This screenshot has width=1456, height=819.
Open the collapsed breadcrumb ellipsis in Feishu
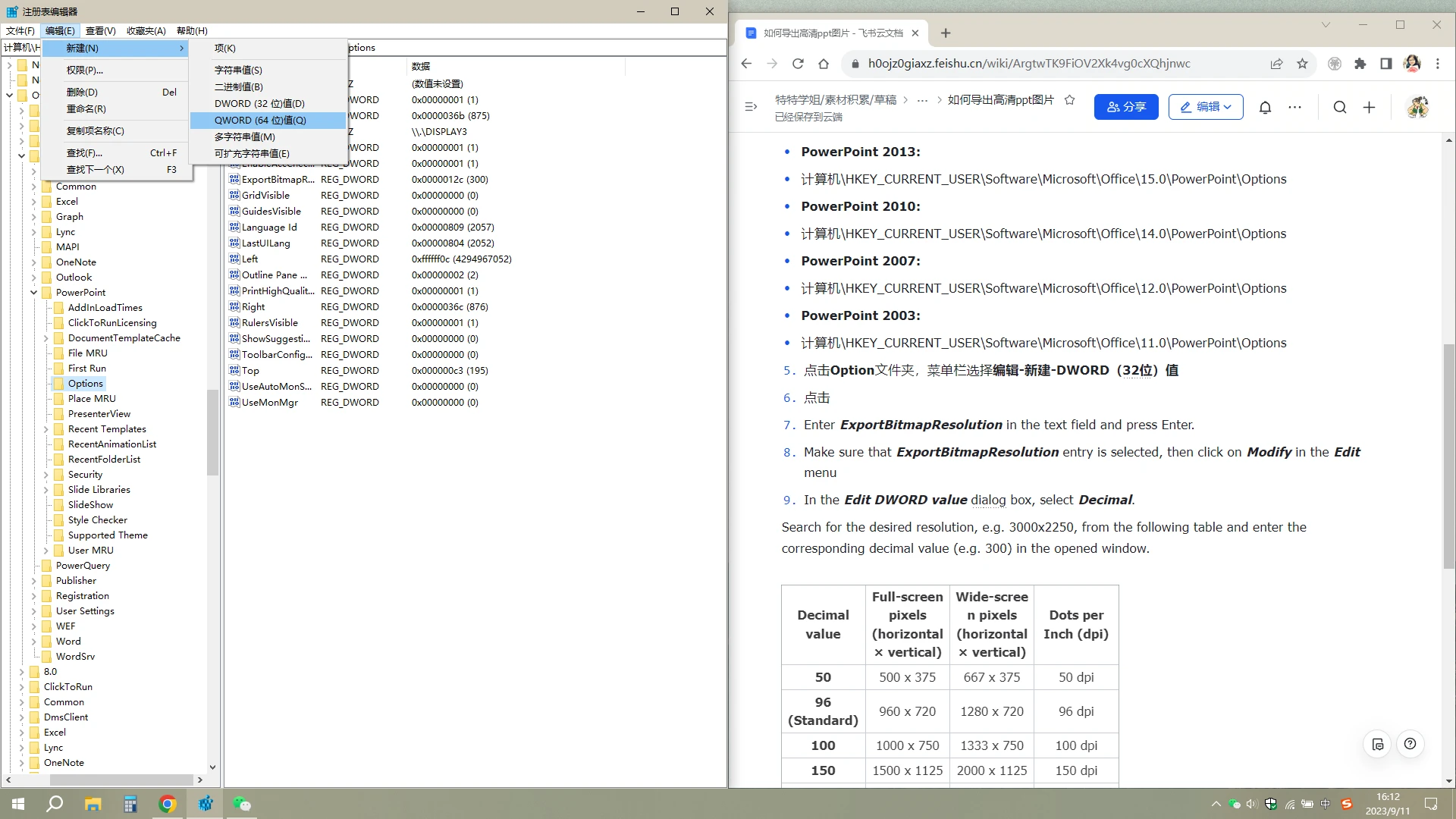(922, 100)
